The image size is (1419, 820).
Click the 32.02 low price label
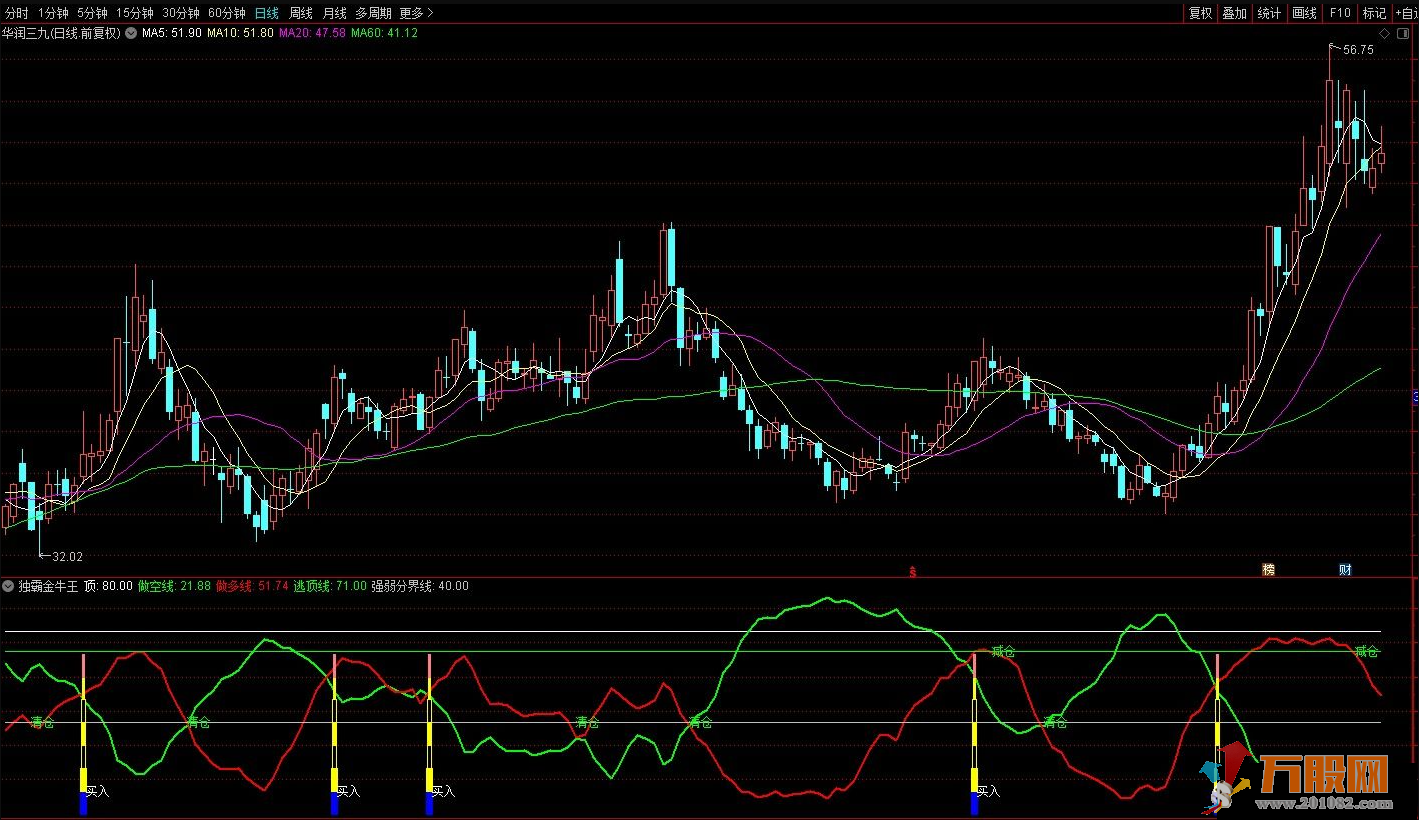(67, 557)
